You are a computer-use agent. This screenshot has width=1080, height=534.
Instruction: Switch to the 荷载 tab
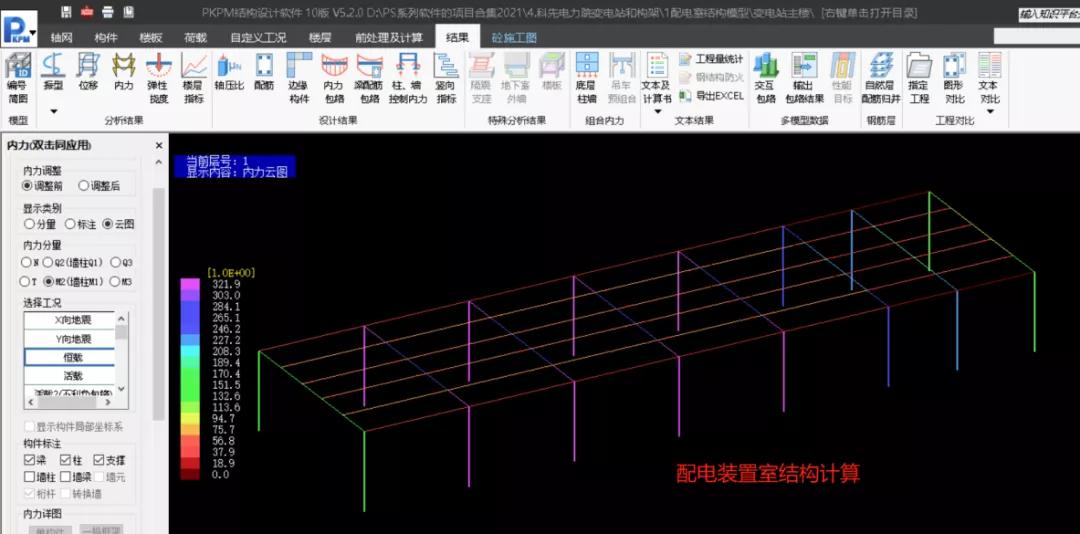pos(195,38)
